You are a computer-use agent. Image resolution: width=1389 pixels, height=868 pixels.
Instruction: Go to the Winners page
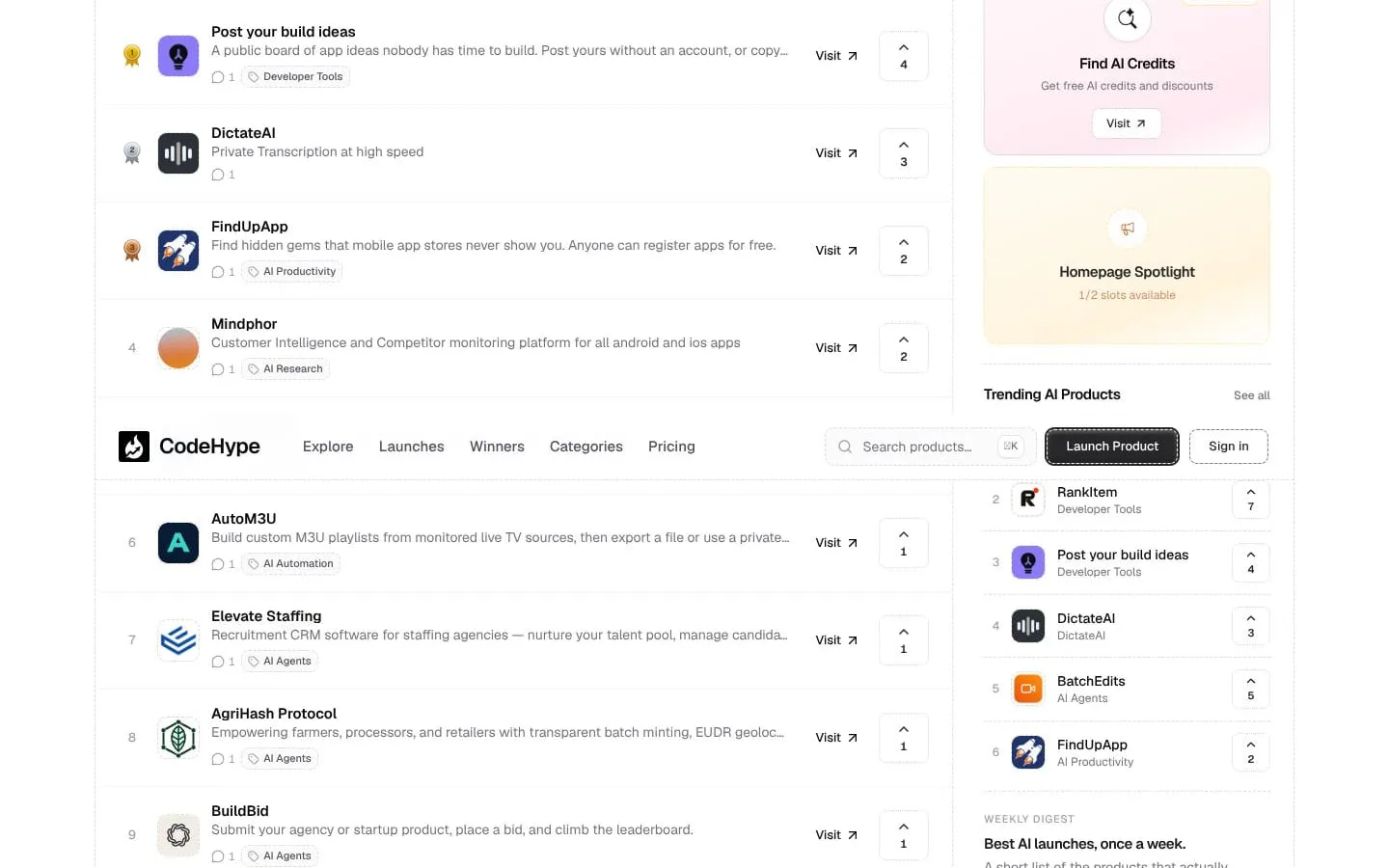click(497, 447)
